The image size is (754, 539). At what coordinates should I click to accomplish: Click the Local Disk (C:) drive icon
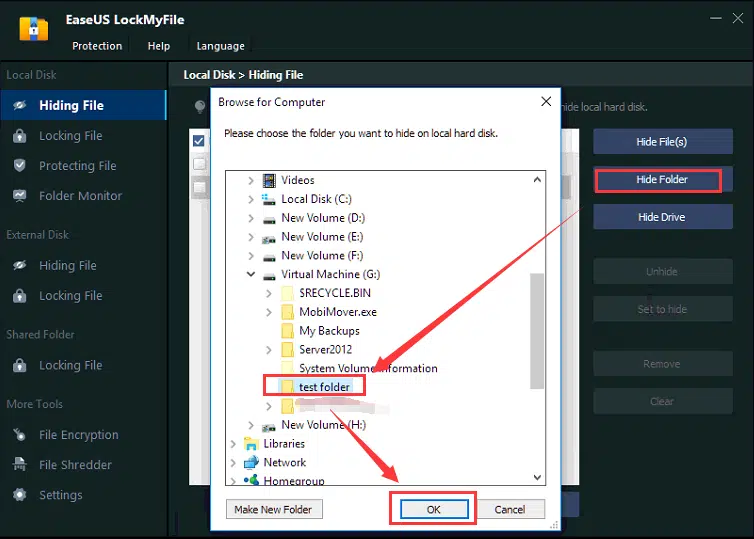pyautogui.click(x=269, y=199)
